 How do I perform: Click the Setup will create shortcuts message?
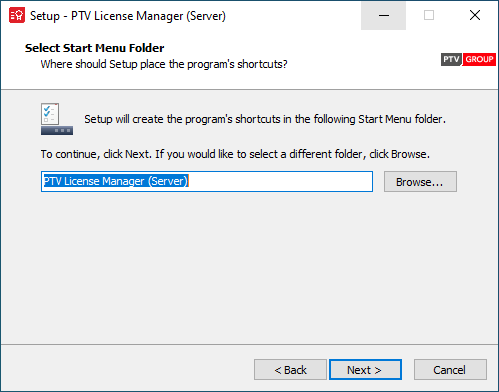[265, 119]
